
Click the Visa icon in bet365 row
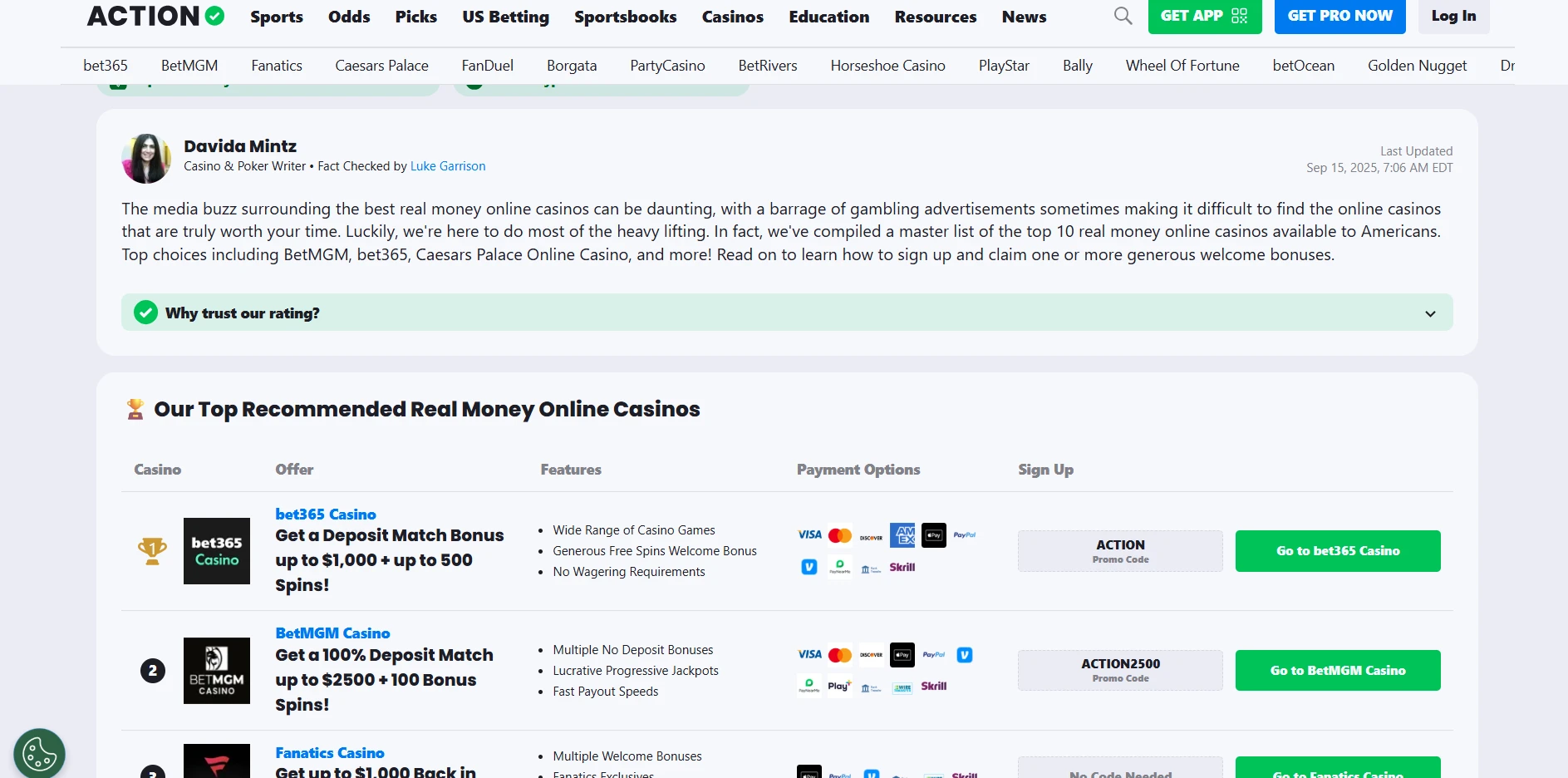[809, 535]
